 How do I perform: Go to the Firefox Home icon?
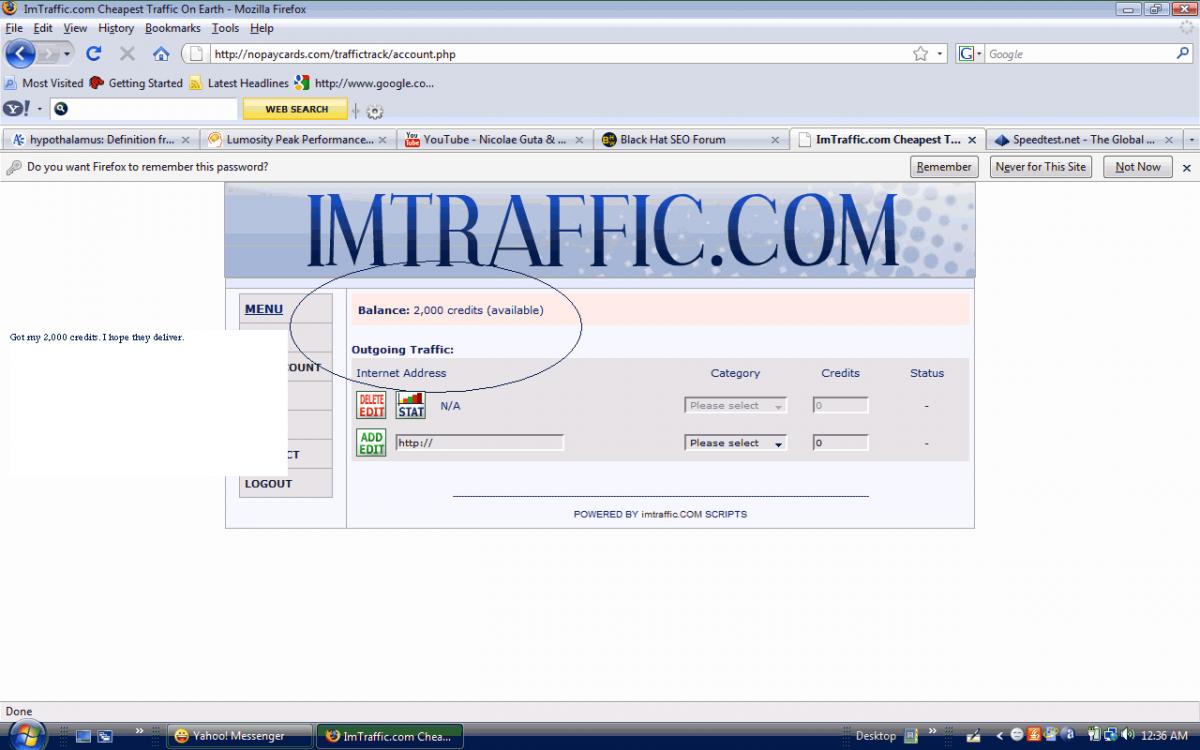tap(161, 53)
